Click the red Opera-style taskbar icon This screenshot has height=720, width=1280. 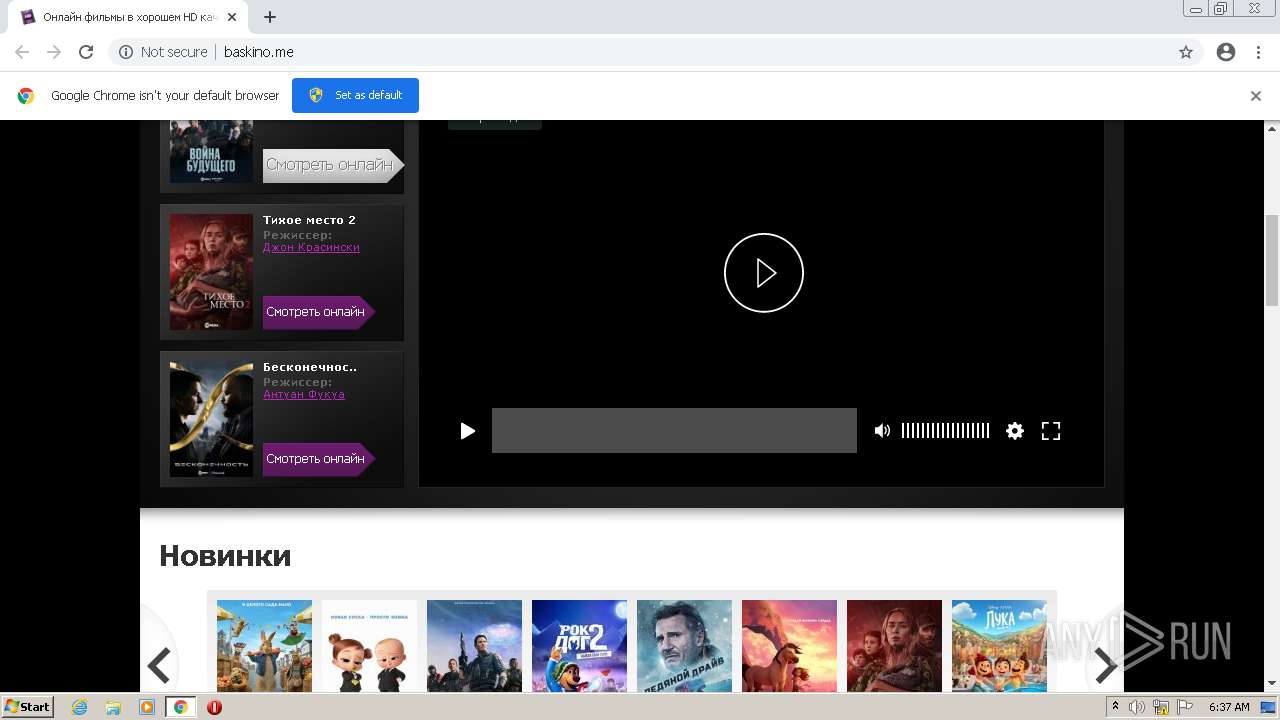(214, 707)
